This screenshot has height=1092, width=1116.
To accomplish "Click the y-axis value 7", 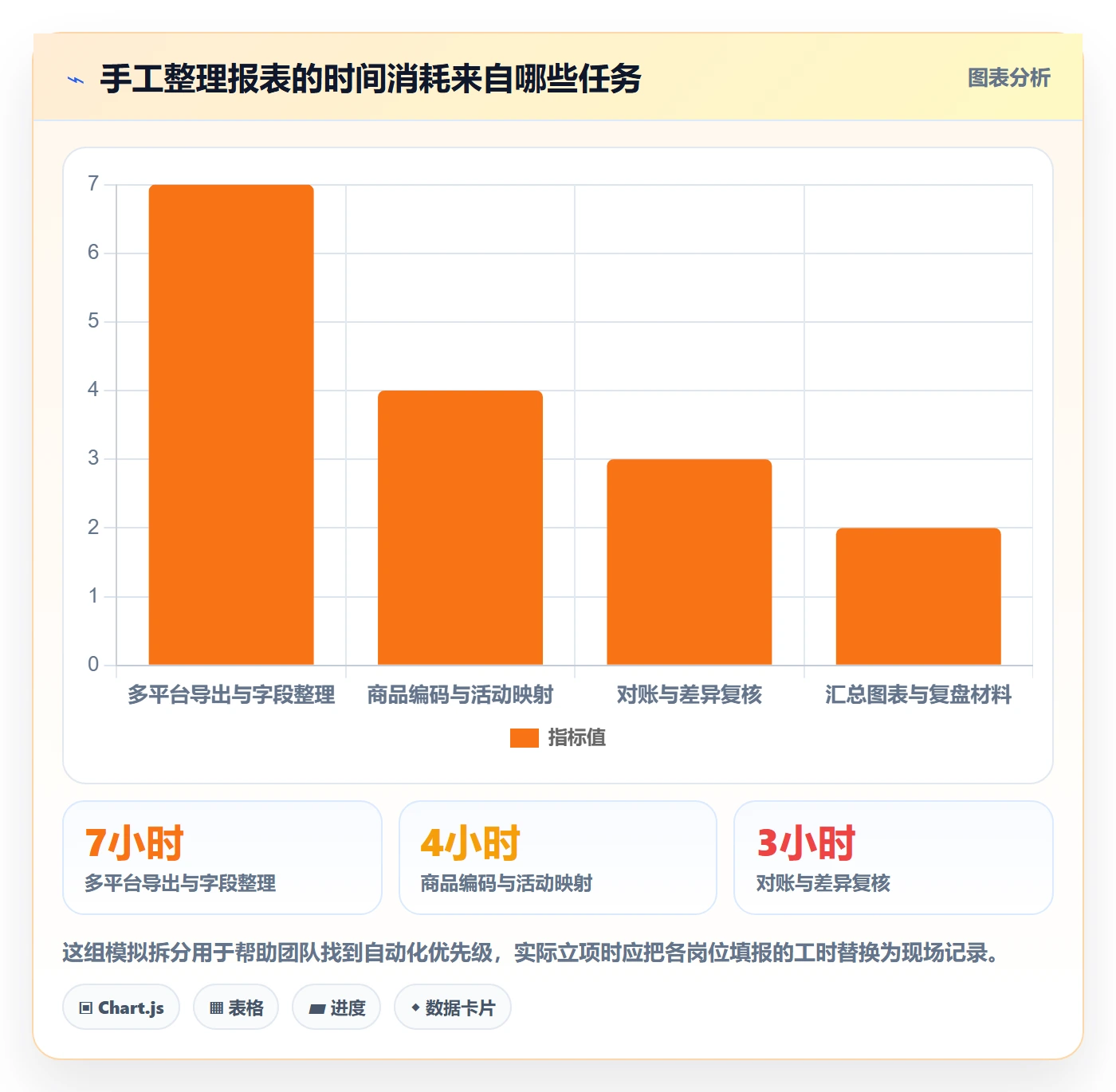I will [x=93, y=184].
